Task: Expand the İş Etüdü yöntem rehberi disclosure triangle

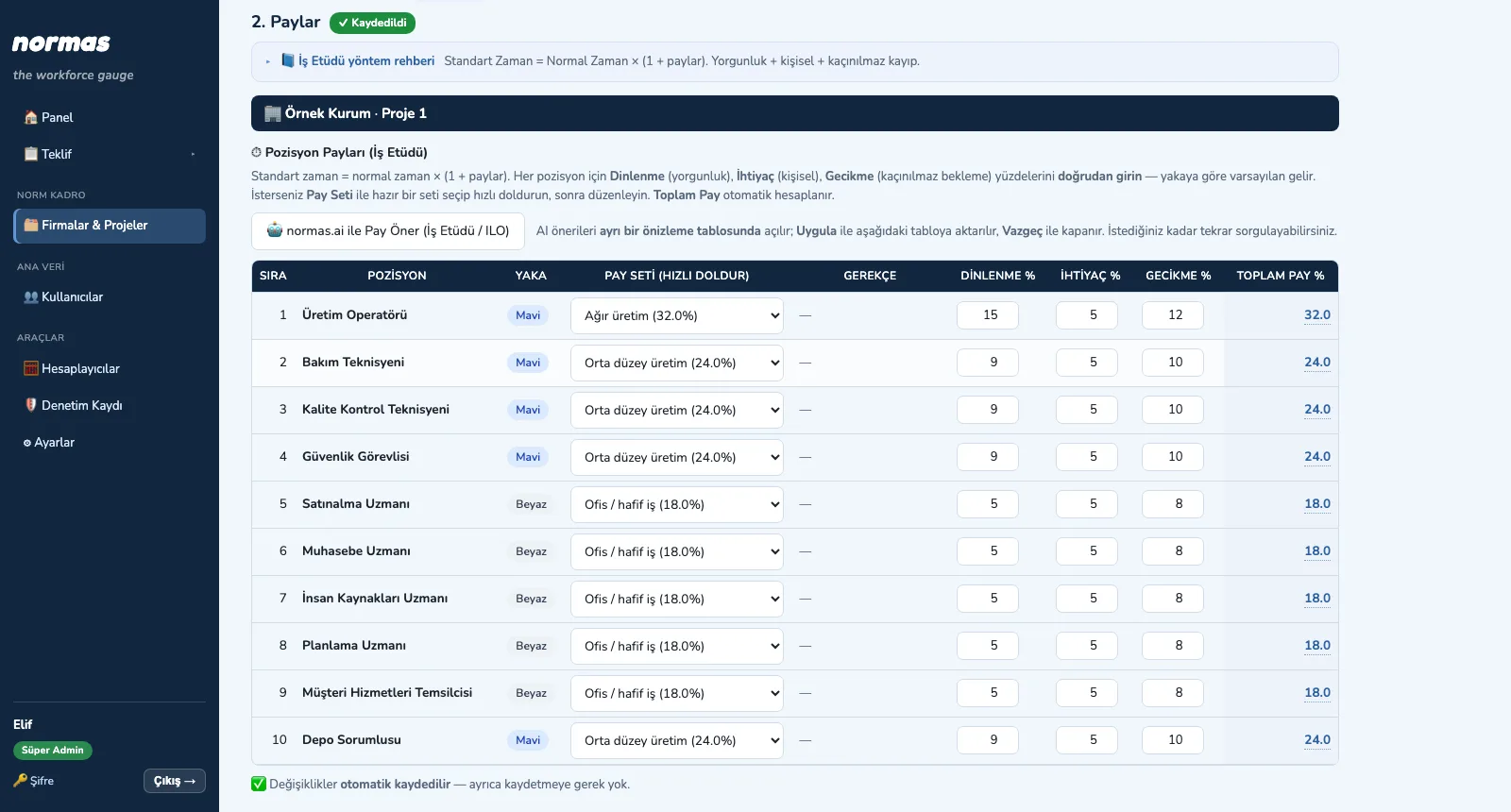Action: coord(268,61)
